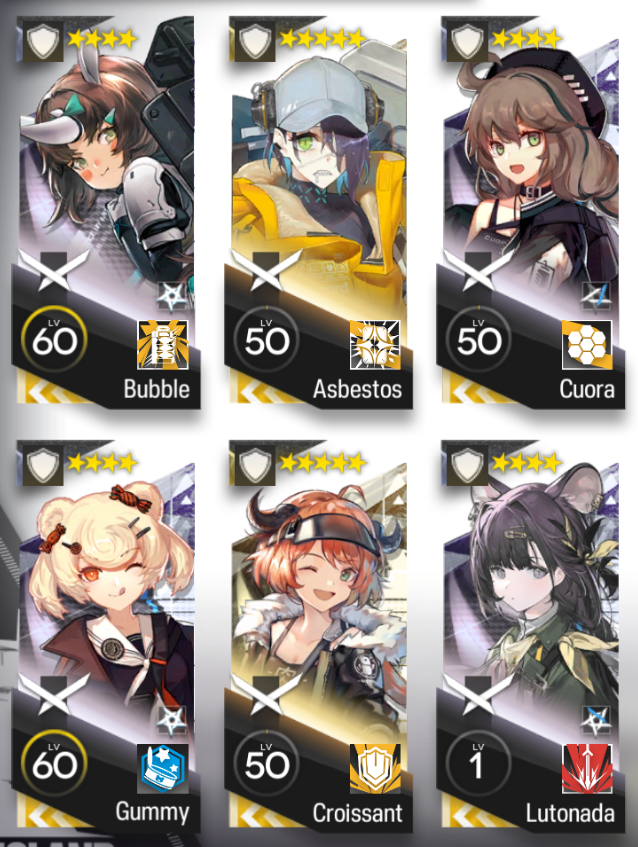Click Croissant's shield skill icon
The image size is (638, 847).
[375, 769]
